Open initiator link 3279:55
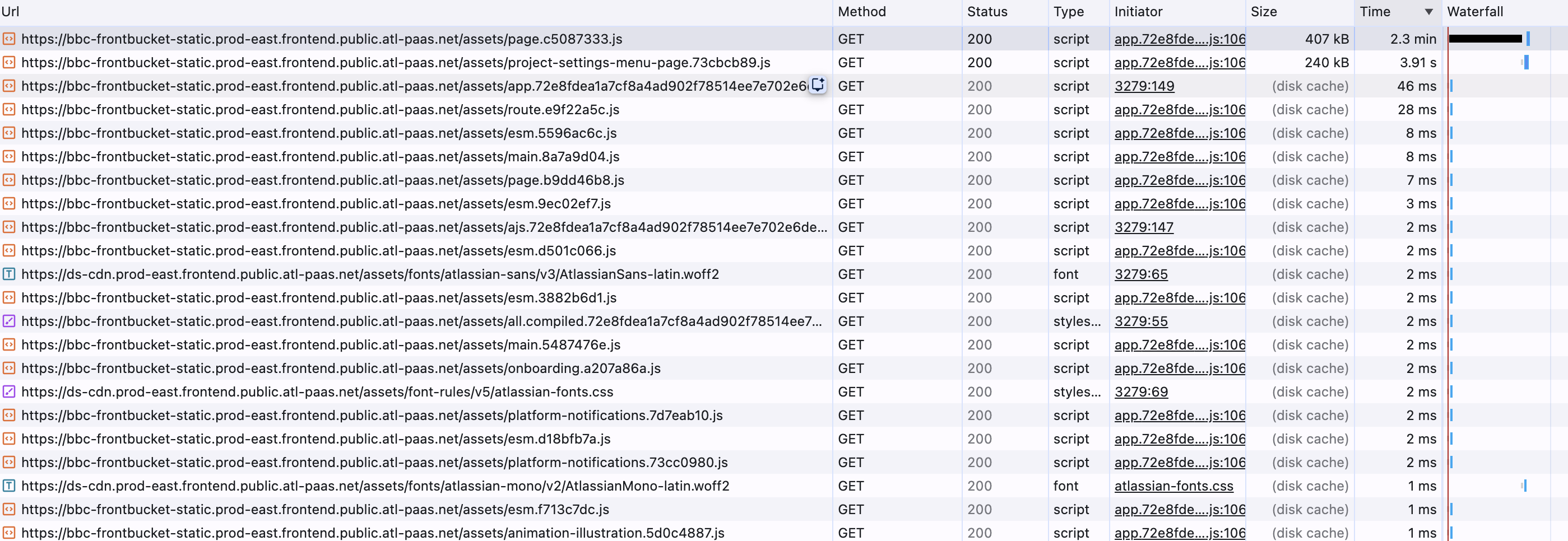The width and height of the screenshot is (1568, 541). 1141,321
